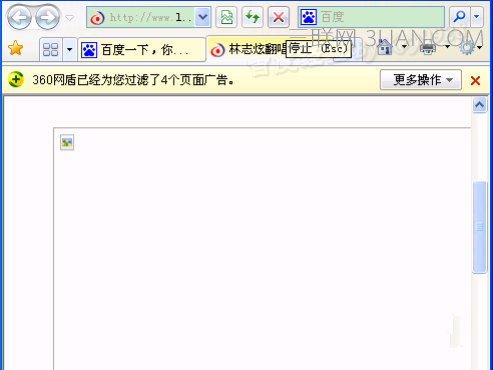Switch to the 百度一下 tab
This screenshot has width=493, height=370.
tap(141, 50)
